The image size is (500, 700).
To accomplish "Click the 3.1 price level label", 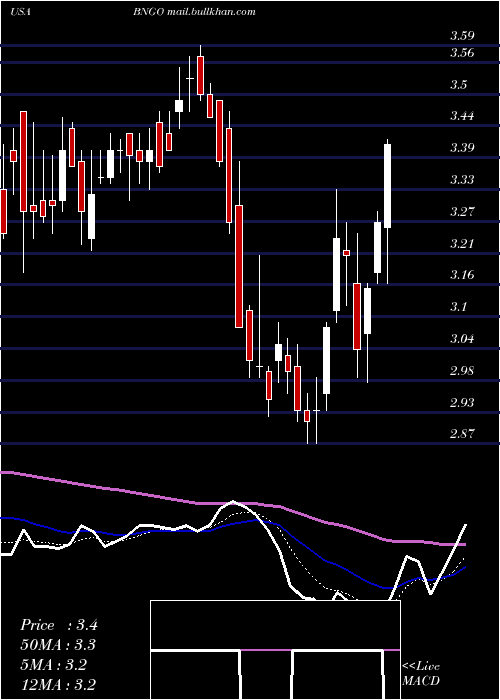I will click(459, 306).
